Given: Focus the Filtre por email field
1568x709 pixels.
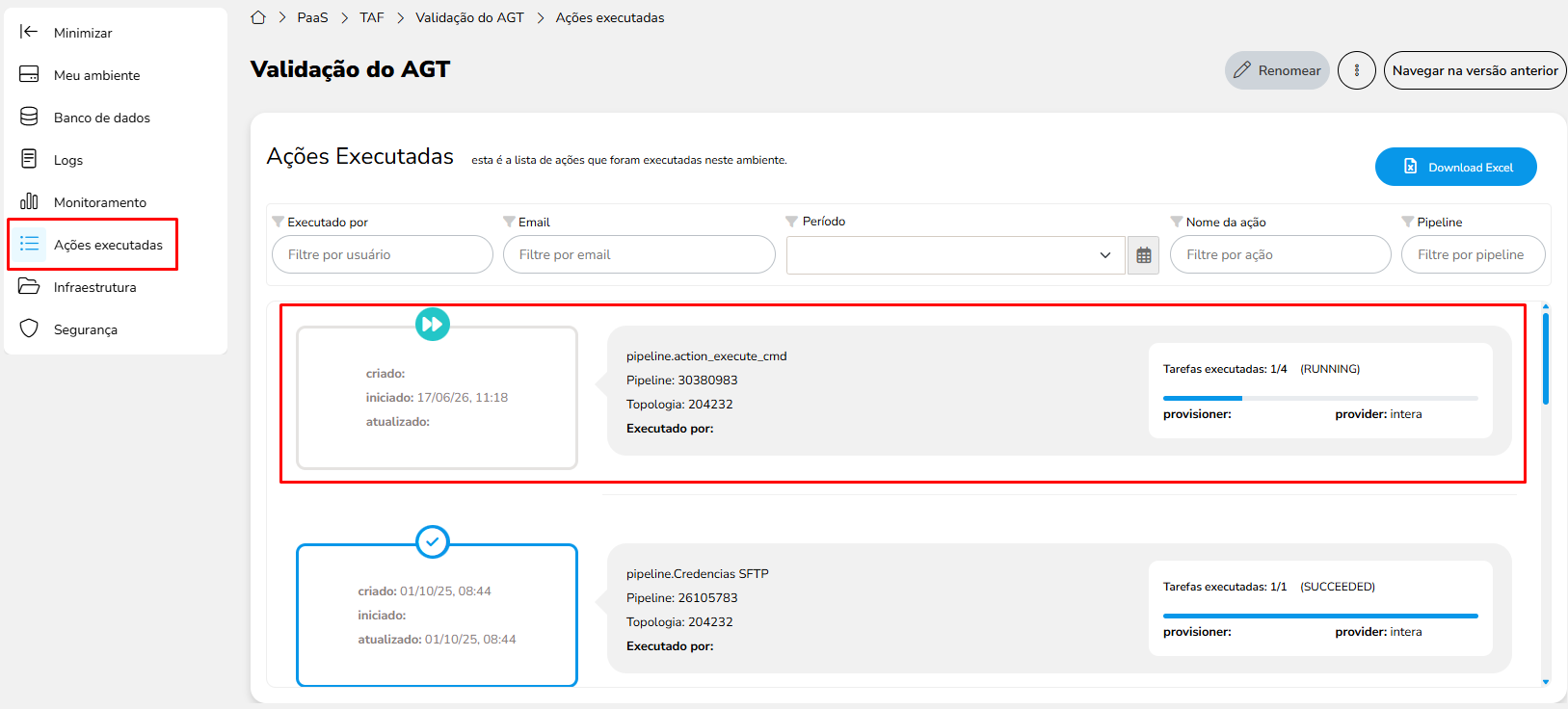Looking at the screenshot, I should [x=639, y=254].
